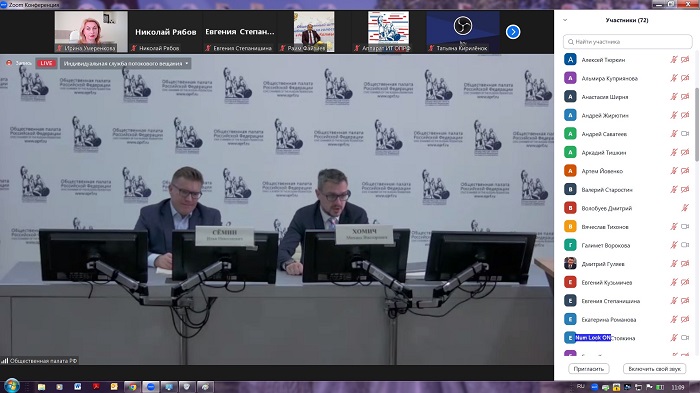Click microphone icon for Артем Йовенко
Image resolution: width=700 pixels, height=393 pixels.
coord(674,171)
